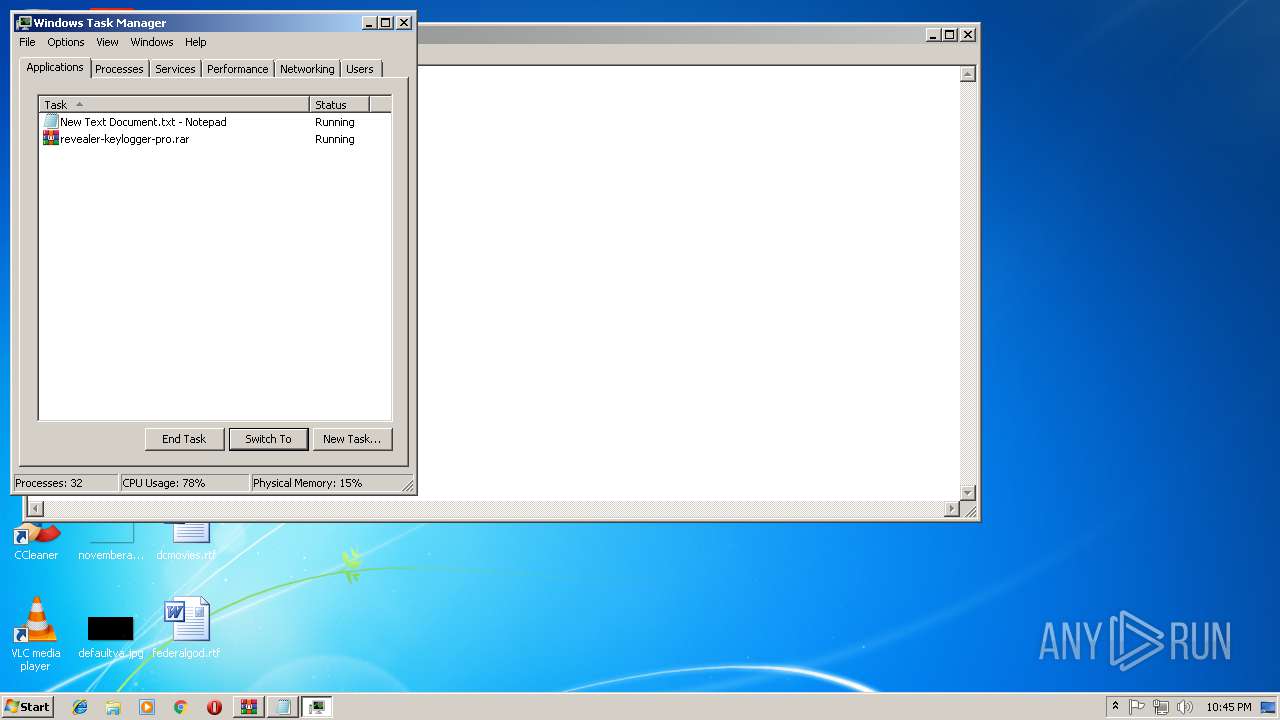Click the End Task button
The height and width of the screenshot is (720, 1280).
[x=184, y=439]
